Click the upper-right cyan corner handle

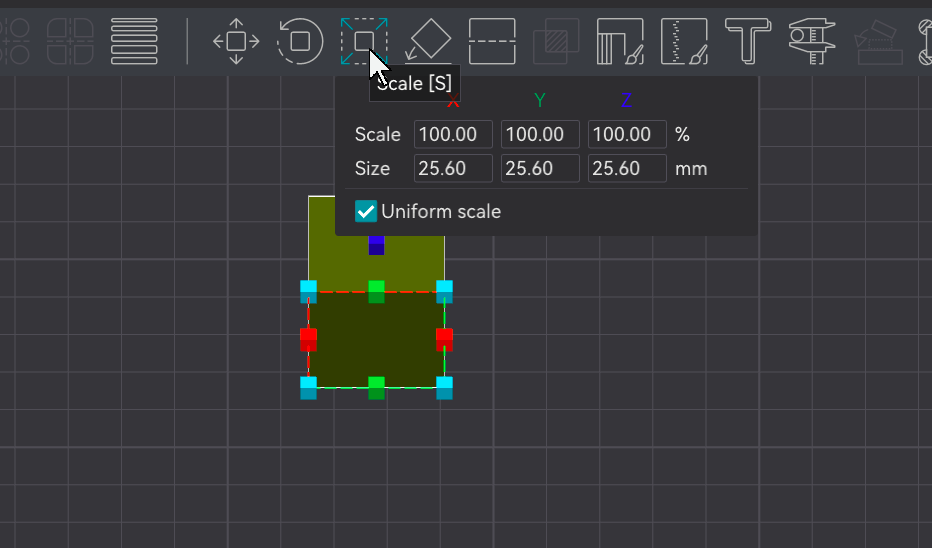pos(444,292)
